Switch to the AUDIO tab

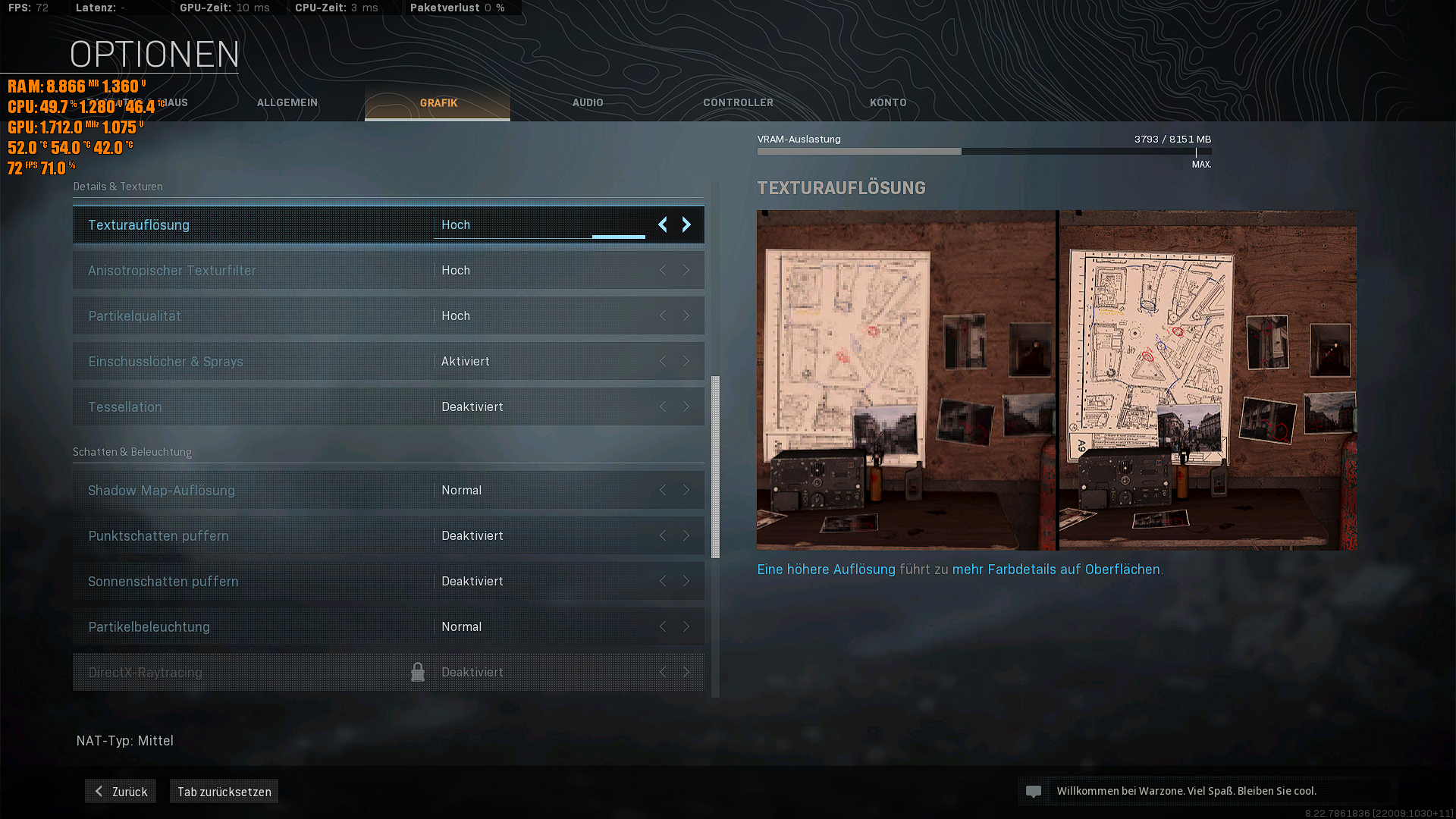[x=588, y=102]
